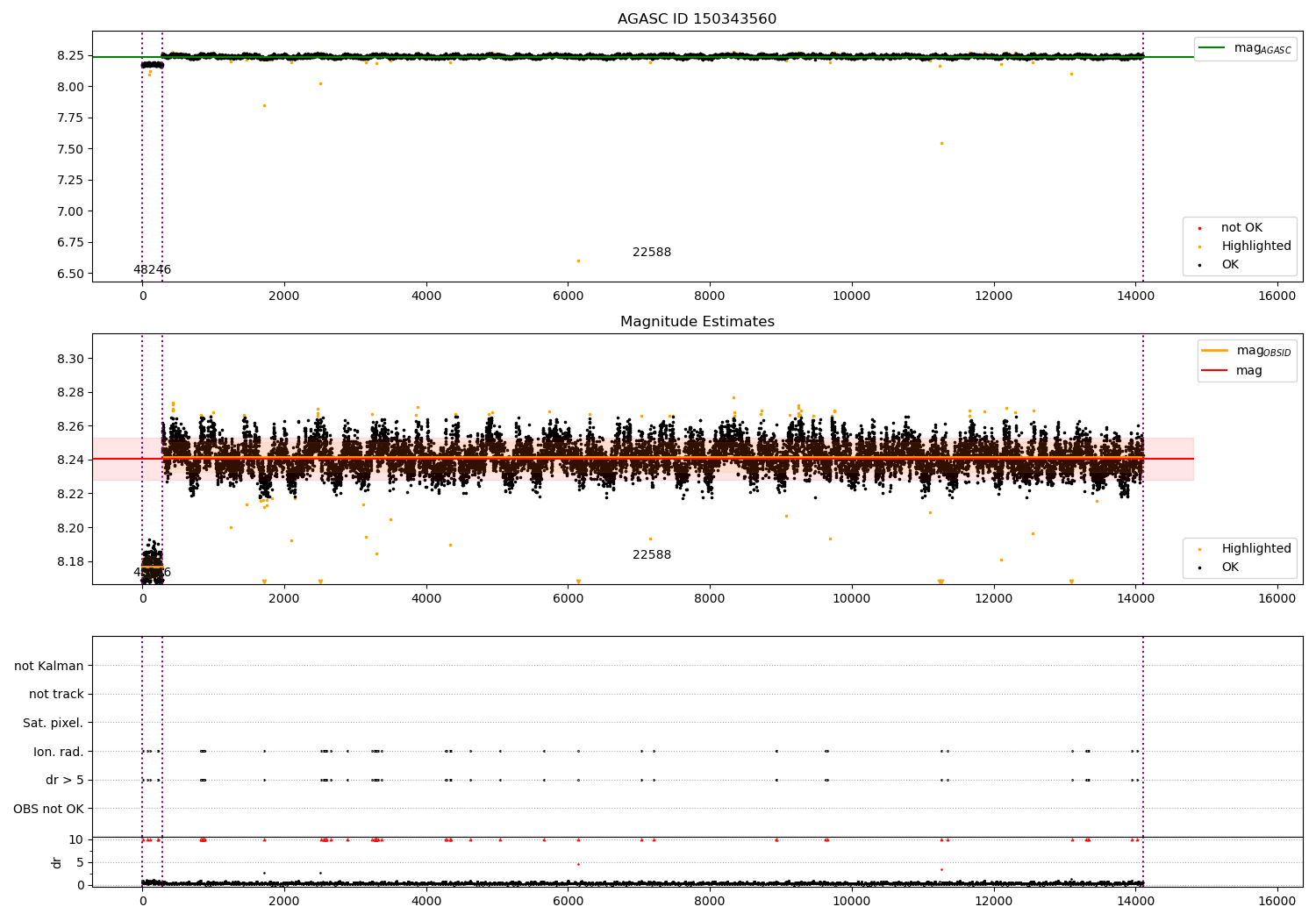Click the '8.00' y-axis tick label
Viewport: 1316px width, 921px height.
tap(70, 87)
